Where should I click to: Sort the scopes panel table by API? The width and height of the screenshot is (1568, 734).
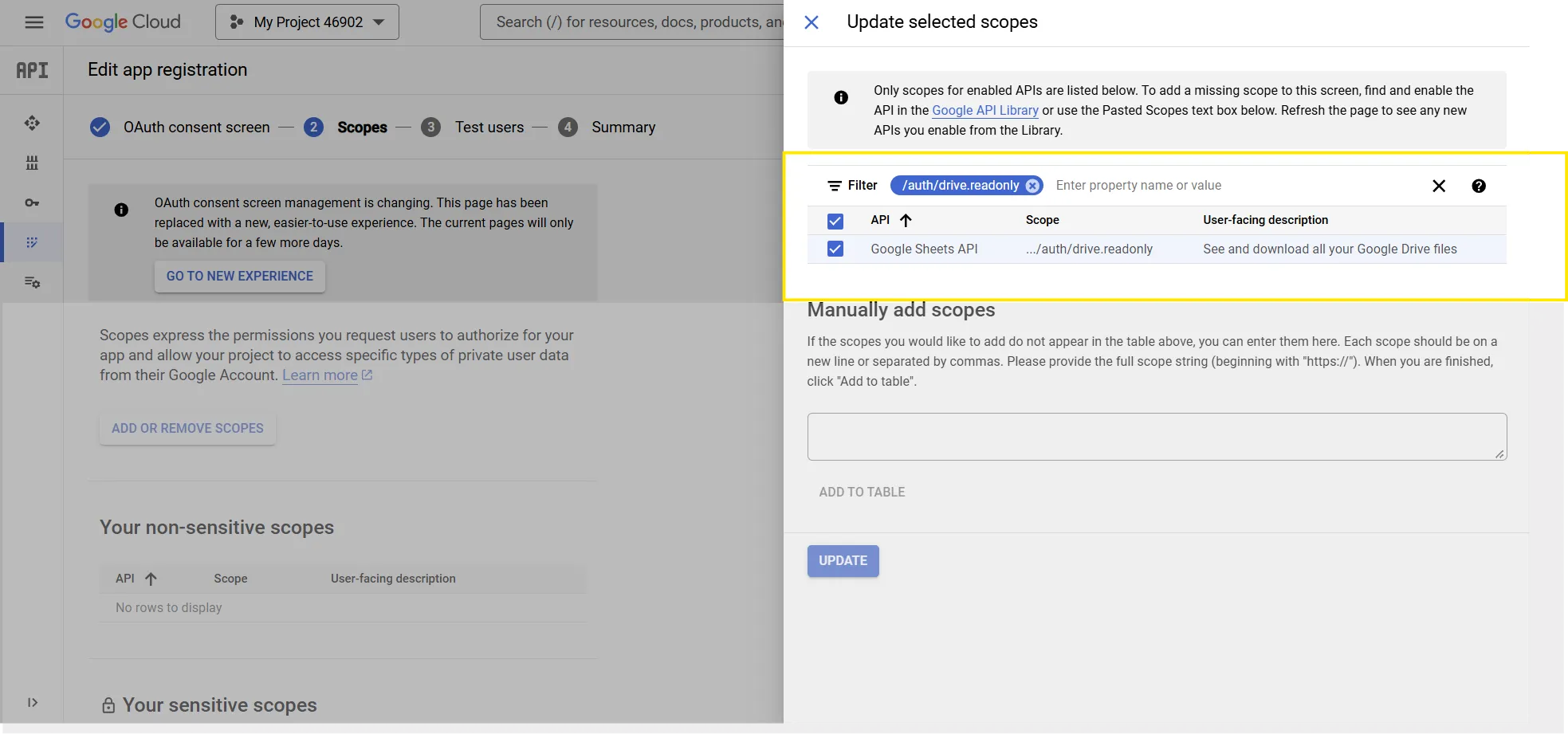point(891,221)
